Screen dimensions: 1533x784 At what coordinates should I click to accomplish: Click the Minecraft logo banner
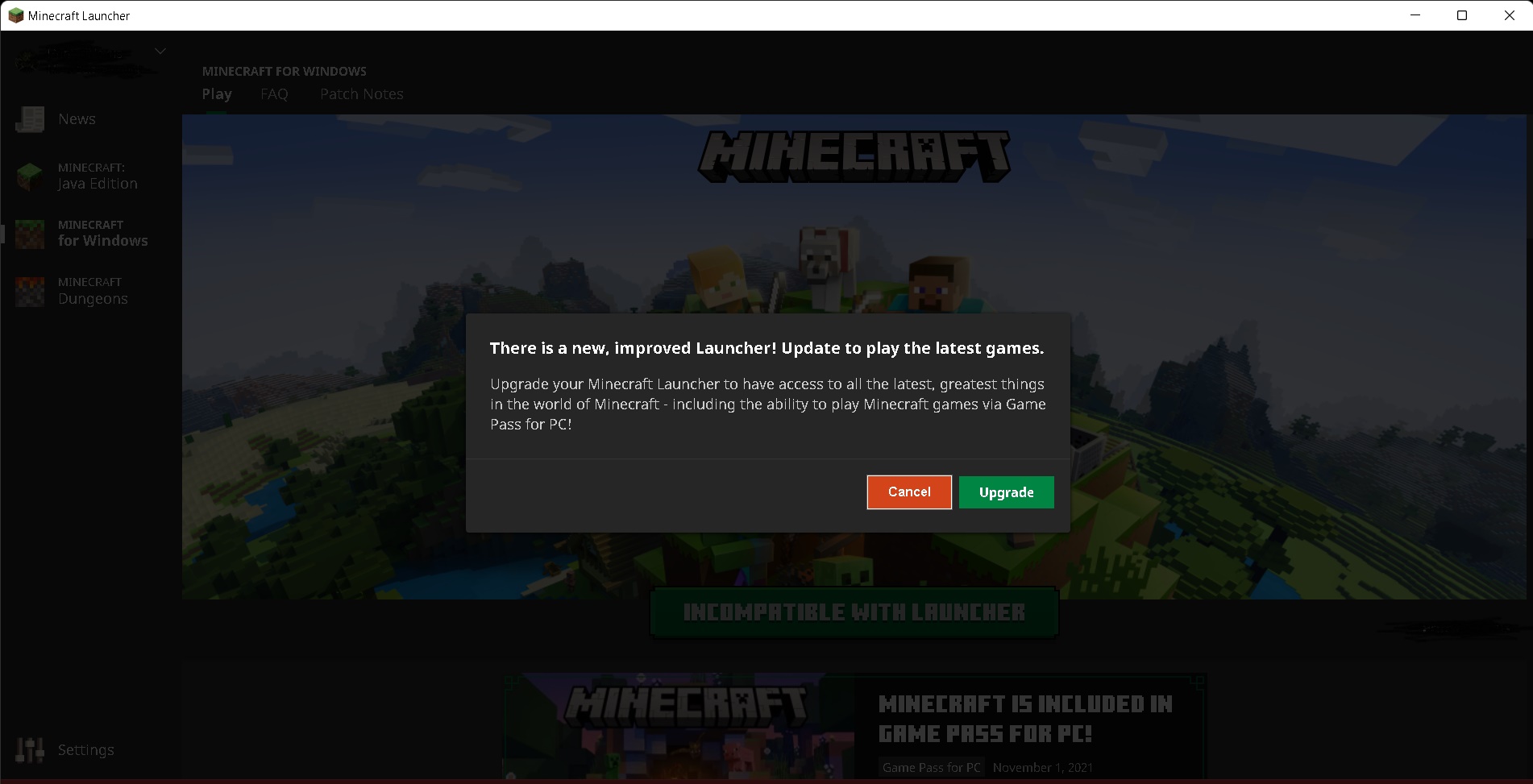(x=854, y=156)
